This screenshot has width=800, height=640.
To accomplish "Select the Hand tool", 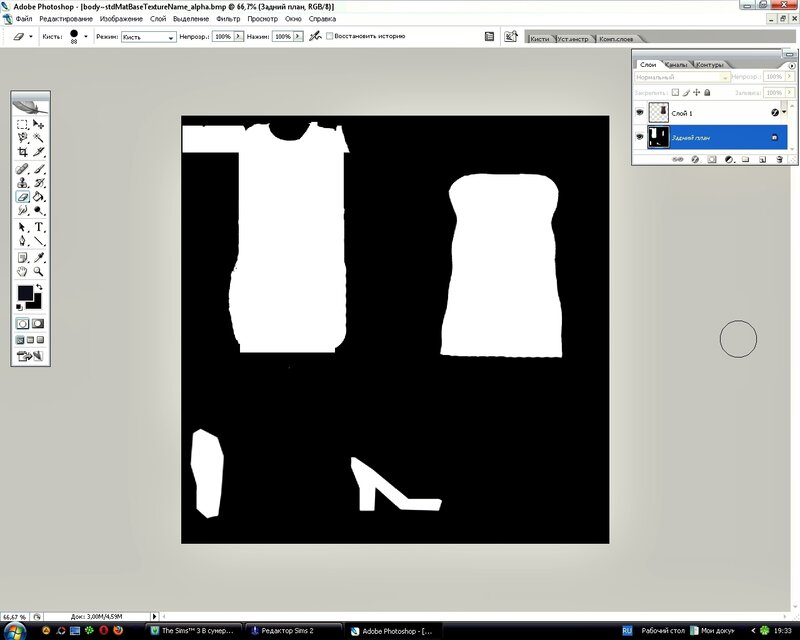I will 22,271.
